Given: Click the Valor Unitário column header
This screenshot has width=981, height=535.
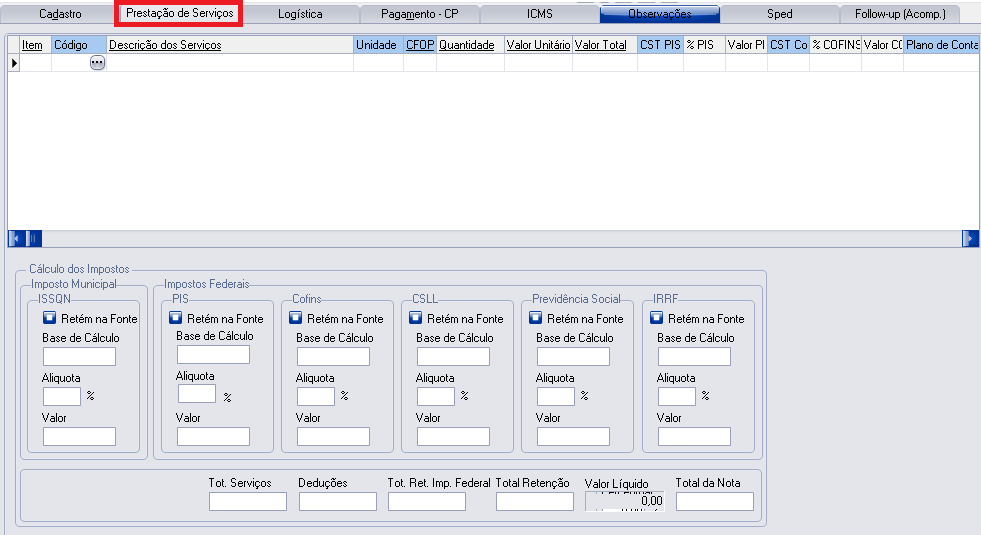Looking at the screenshot, I should coord(538,45).
